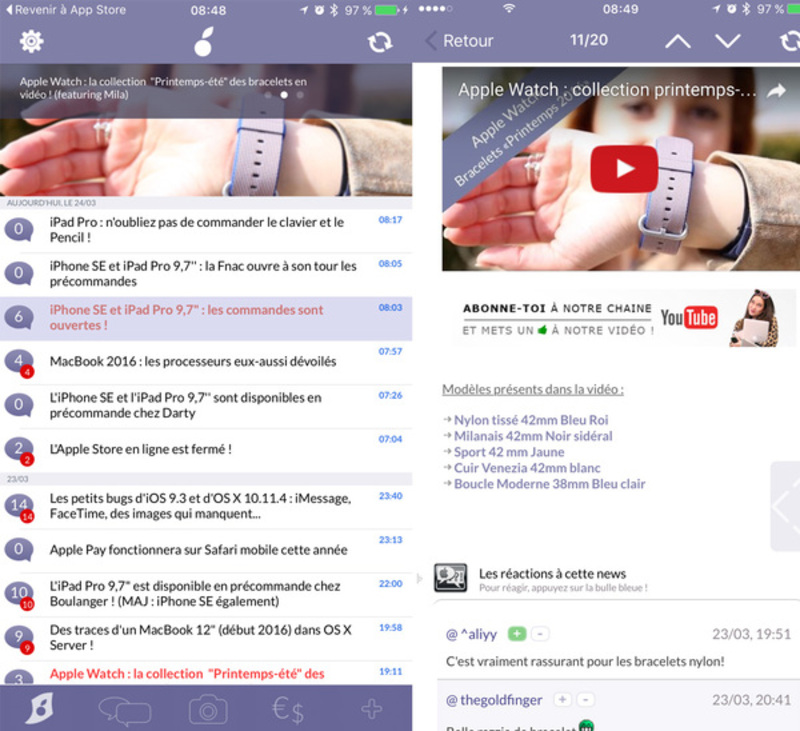
Task: Select the camera tab
Action: pyautogui.click(x=208, y=710)
